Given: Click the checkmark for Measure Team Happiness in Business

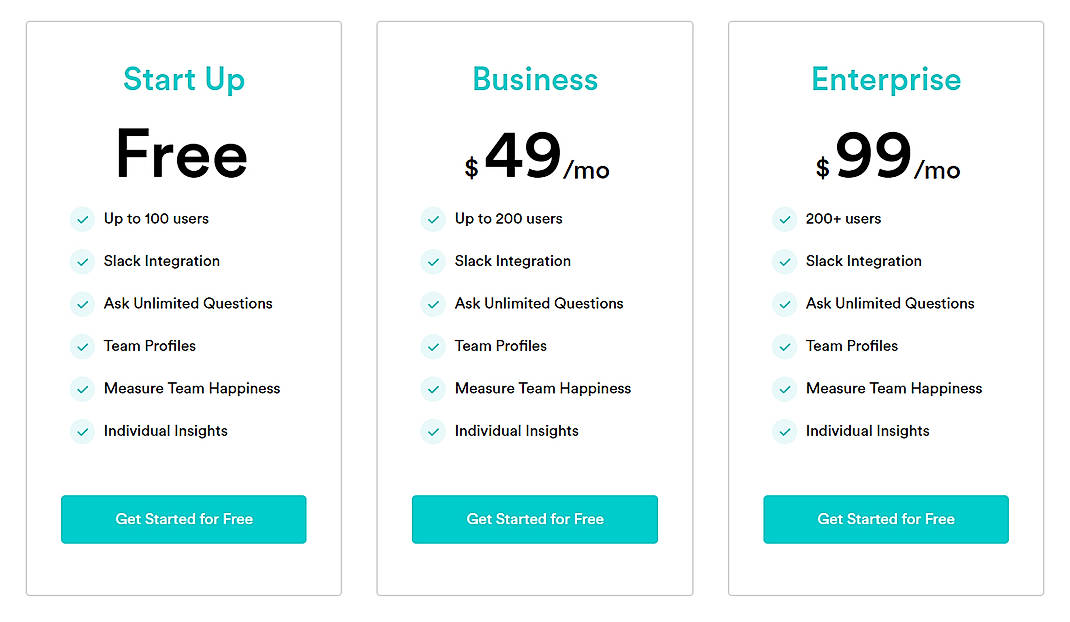Looking at the screenshot, I should (x=433, y=389).
